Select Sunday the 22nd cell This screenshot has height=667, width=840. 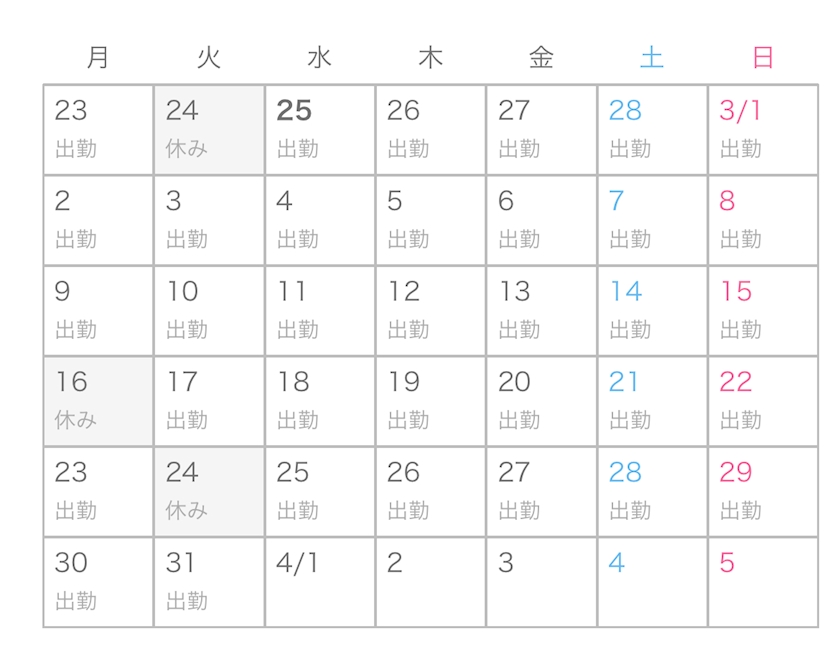tap(763, 401)
